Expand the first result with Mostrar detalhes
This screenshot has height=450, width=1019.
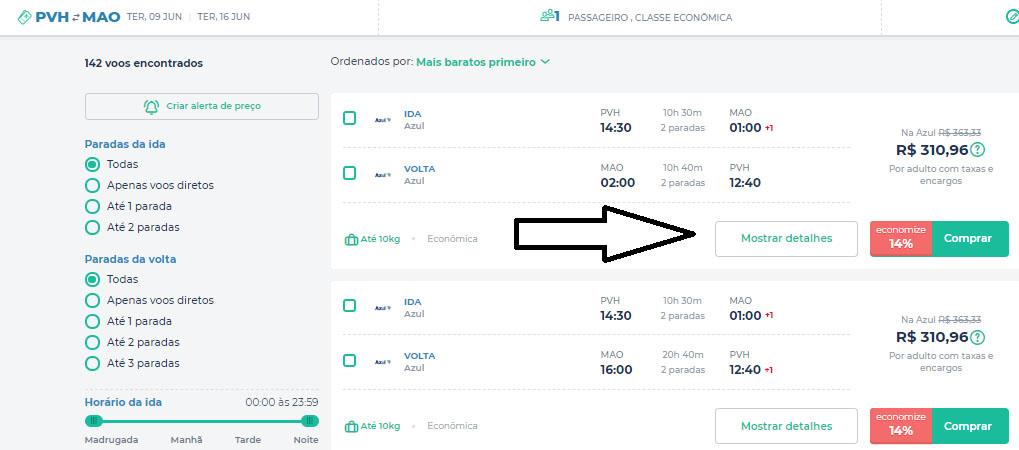pos(786,239)
